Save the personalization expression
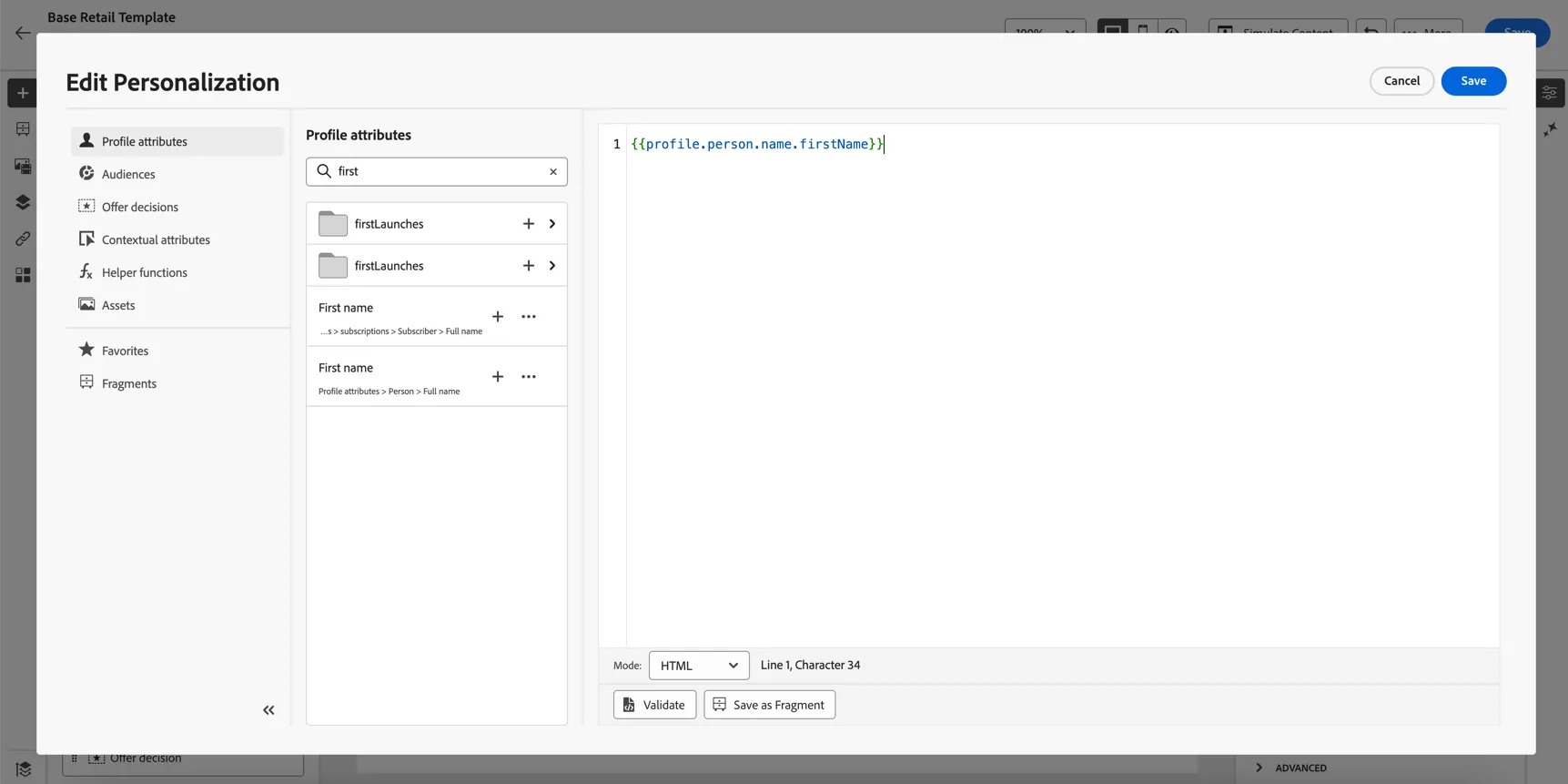The image size is (1568, 784). click(1473, 81)
